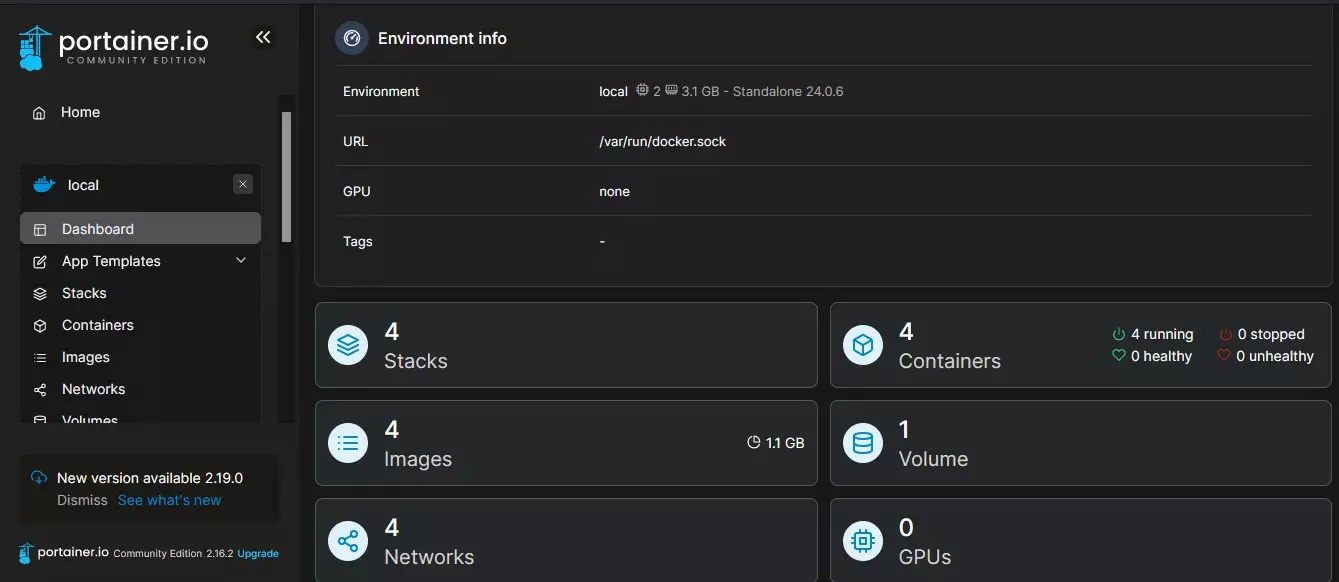
Task: Click the sidebar vertical scrollbar
Action: pyautogui.click(x=287, y=177)
